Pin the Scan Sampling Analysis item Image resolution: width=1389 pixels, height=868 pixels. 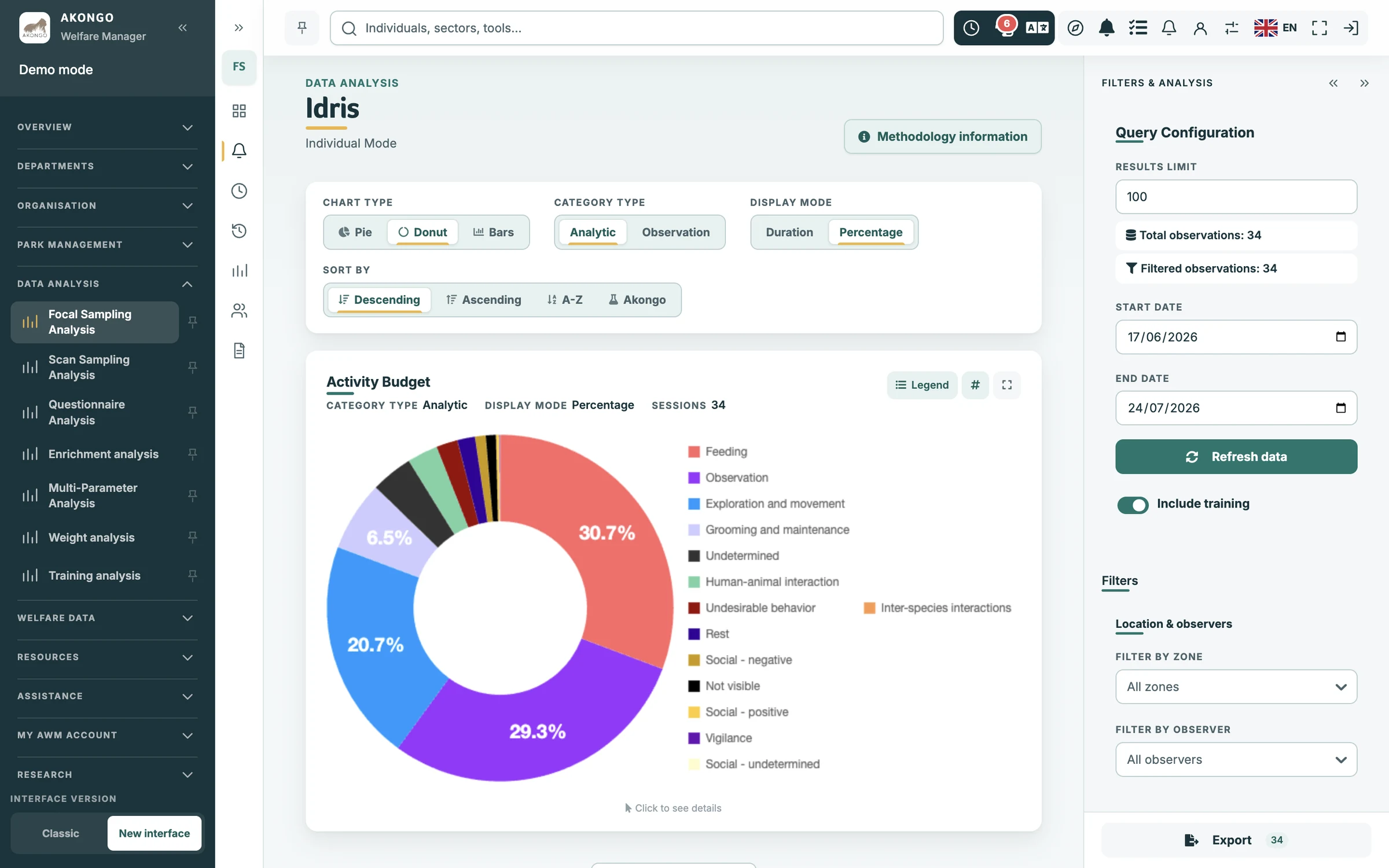(x=193, y=367)
